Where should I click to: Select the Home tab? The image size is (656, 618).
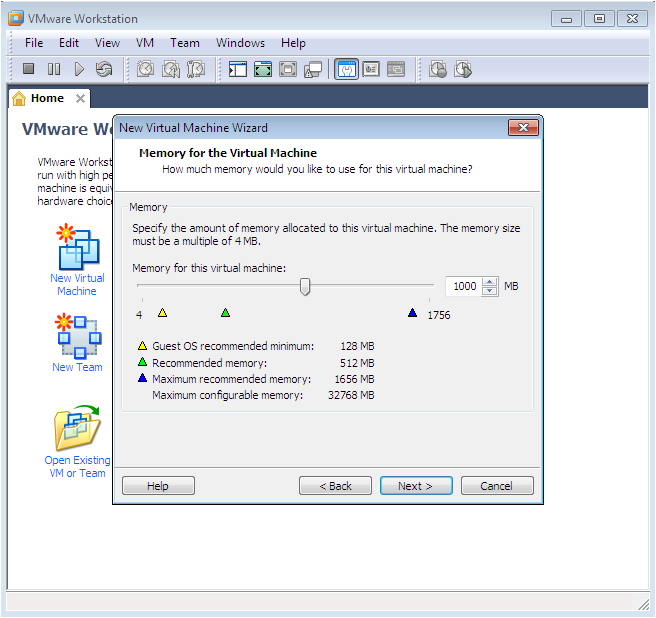[x=47, y=98]
